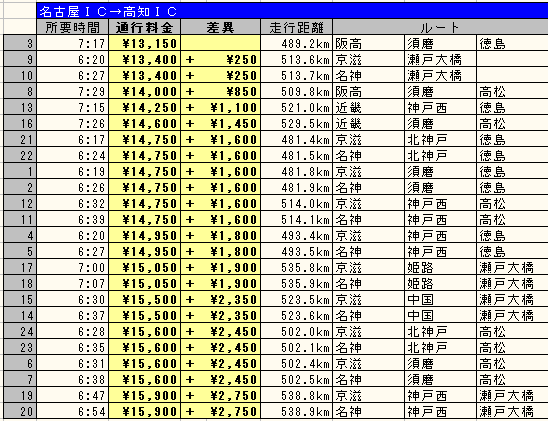Select the 521.0km distance cell

tap(296, 107)
